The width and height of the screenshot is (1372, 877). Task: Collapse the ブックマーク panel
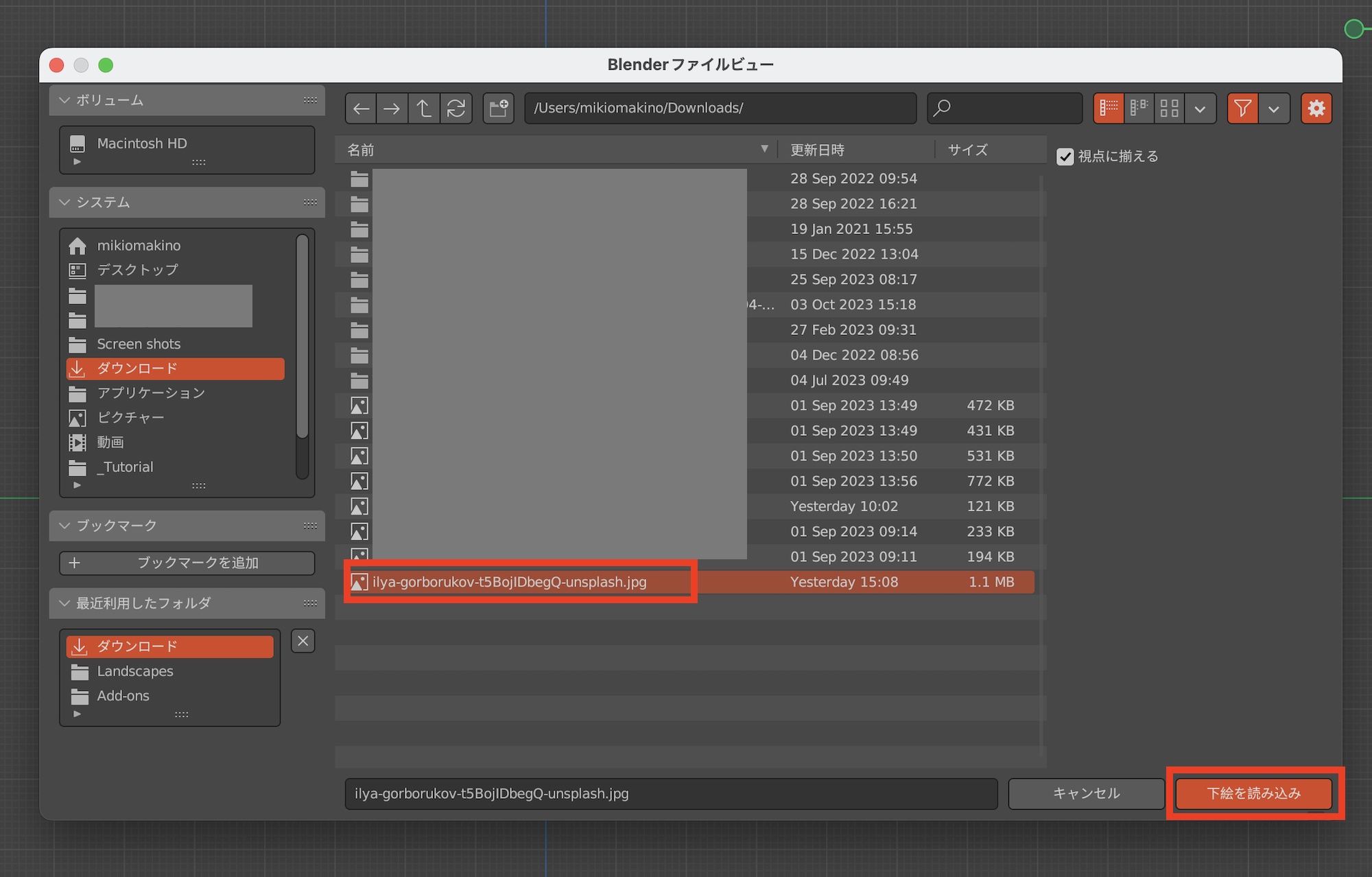pyautogui.click(x=65, y=526)
